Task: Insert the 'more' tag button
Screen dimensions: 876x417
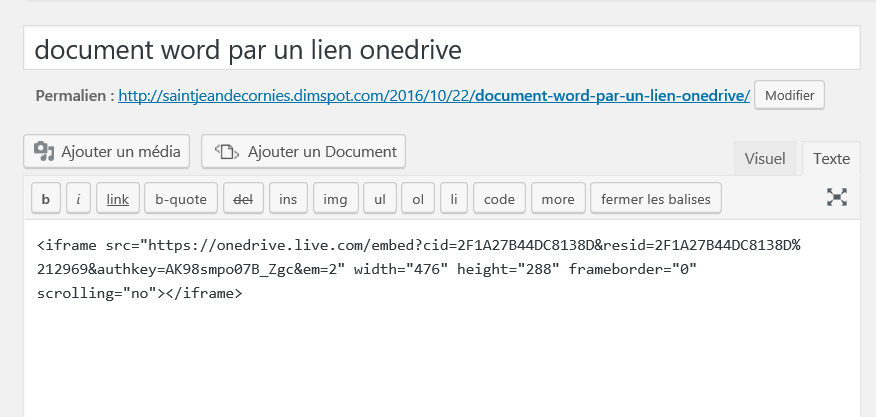Action: click(558, 199)
